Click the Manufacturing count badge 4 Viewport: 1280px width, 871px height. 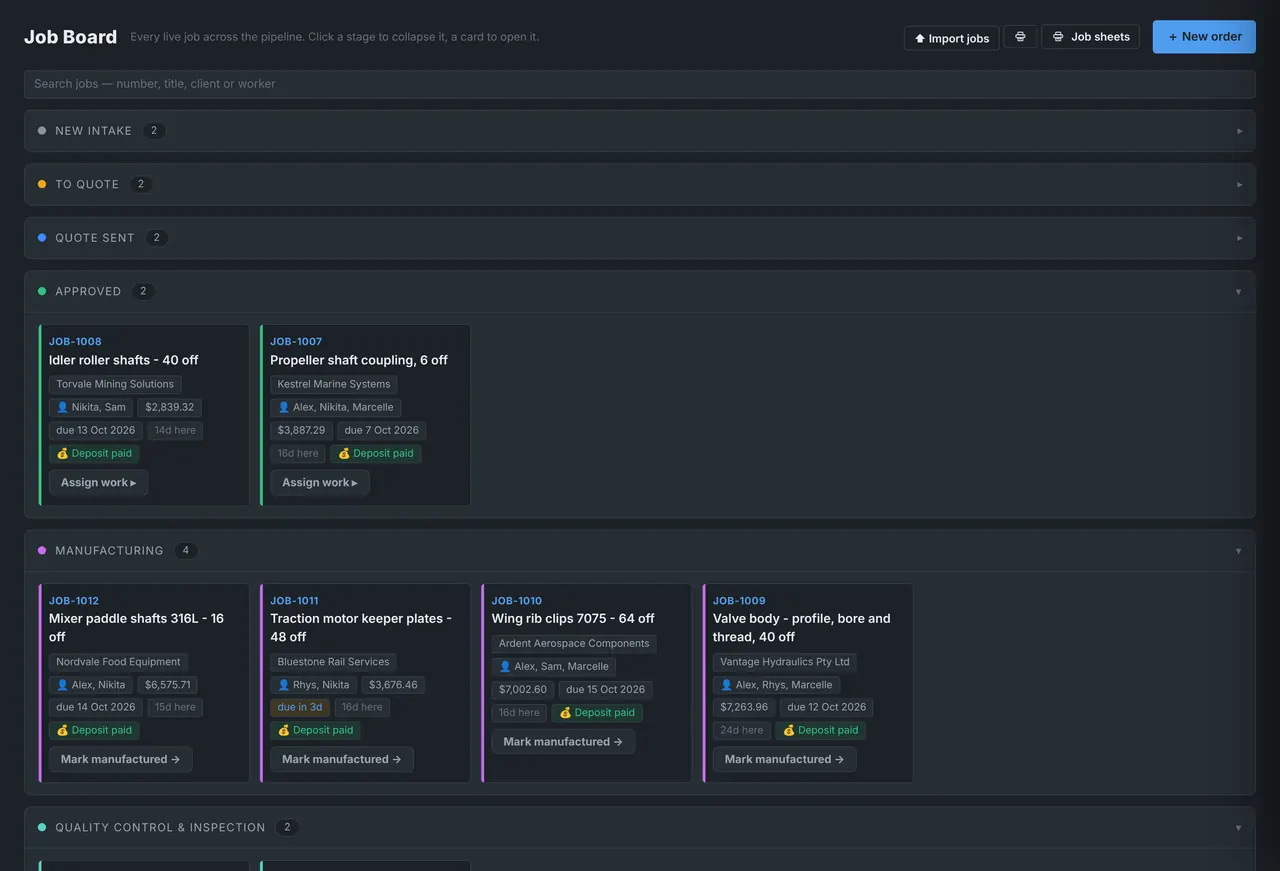185,551
